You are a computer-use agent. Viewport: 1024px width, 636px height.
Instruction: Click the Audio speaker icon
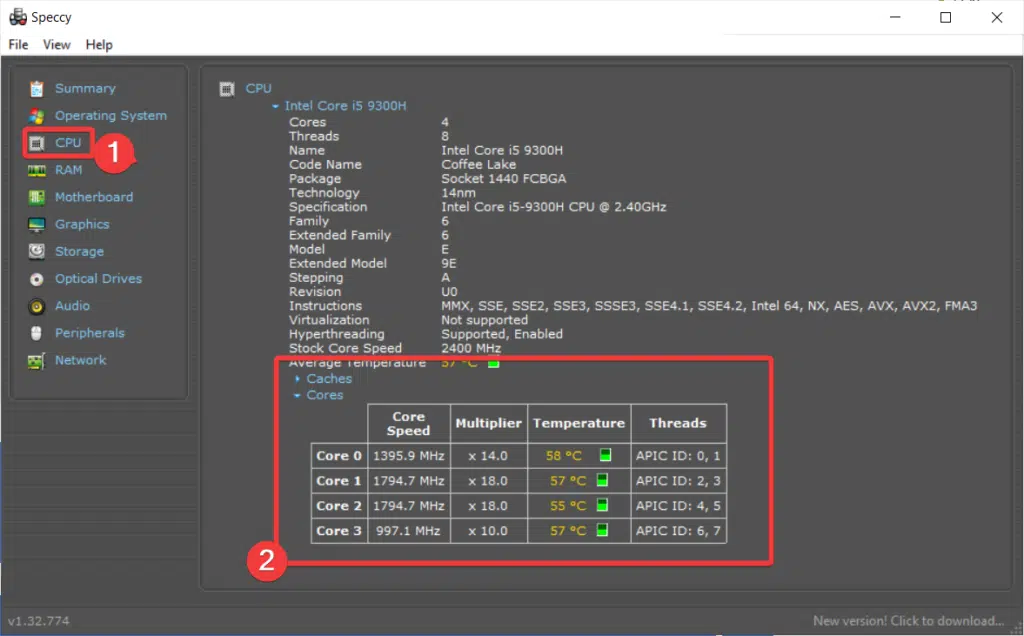pyautogui.click(x=37, y=306)
